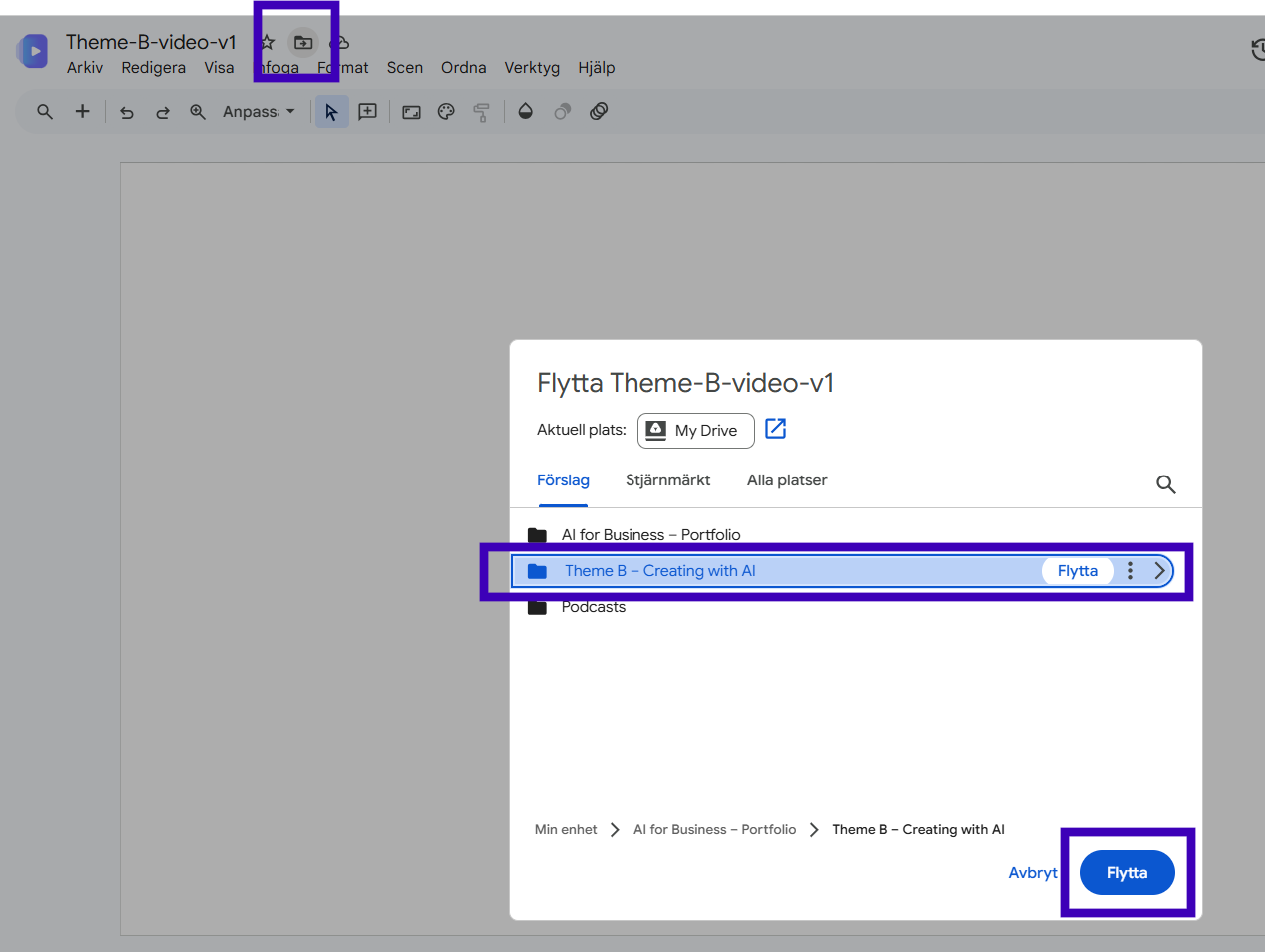Search folders in the move dialog
This screenshot has width=1265, height=952.
1165,484
